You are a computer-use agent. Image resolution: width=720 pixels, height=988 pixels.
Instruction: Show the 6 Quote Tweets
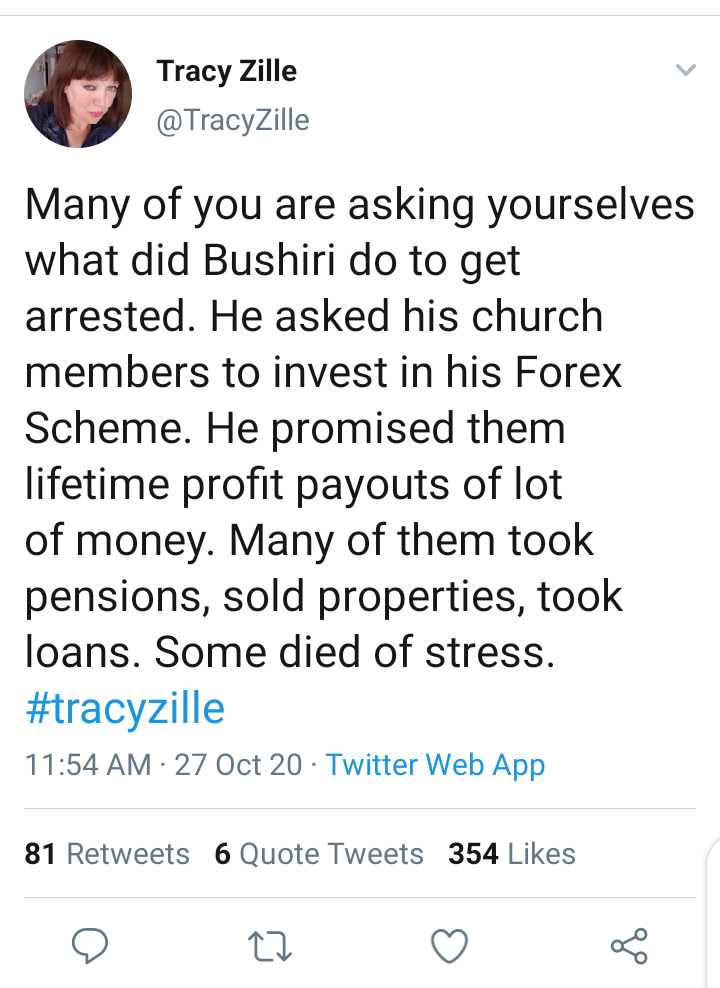tap(319, 854)
